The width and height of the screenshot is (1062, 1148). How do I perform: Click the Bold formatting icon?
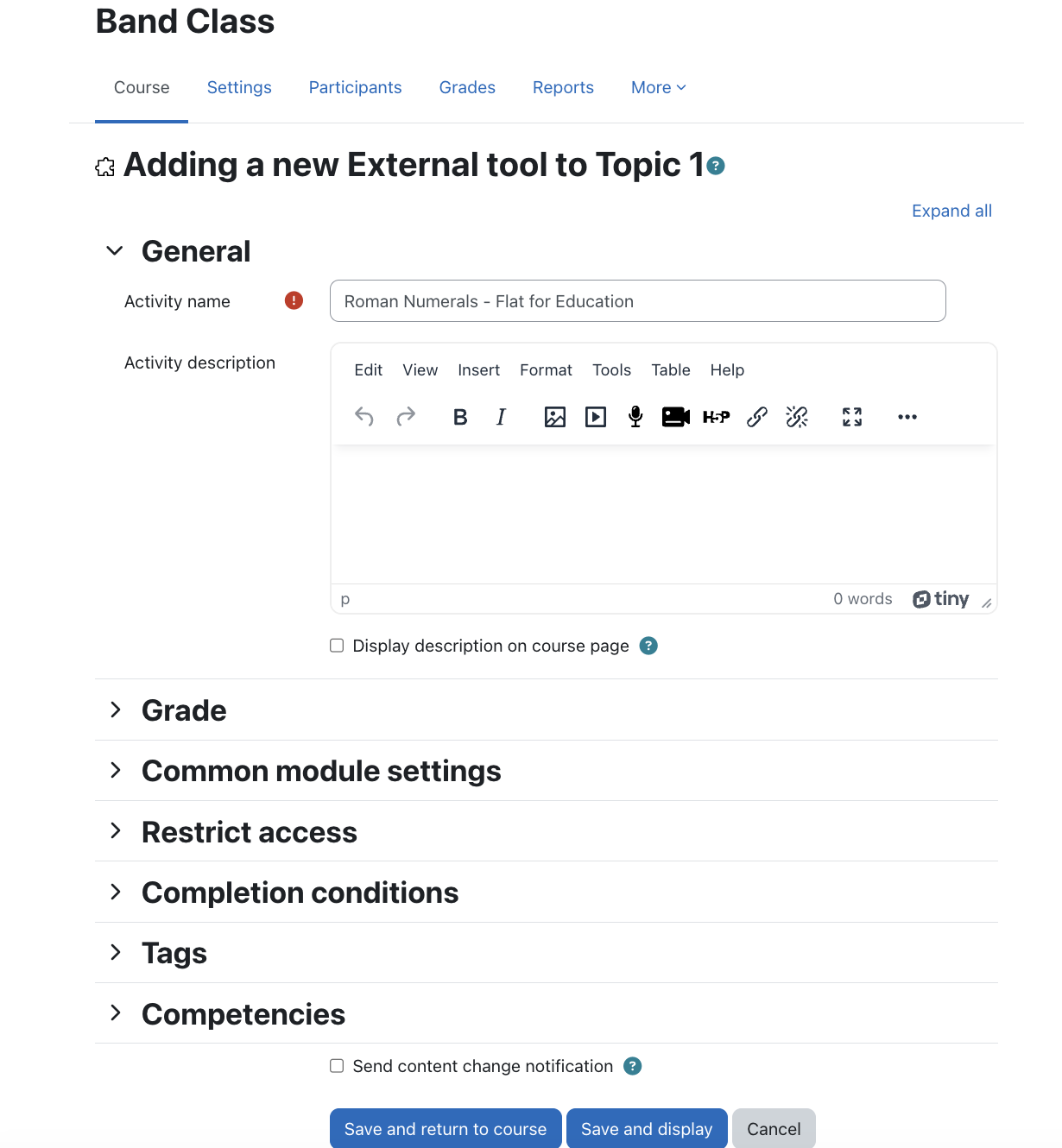coord(460,417)
